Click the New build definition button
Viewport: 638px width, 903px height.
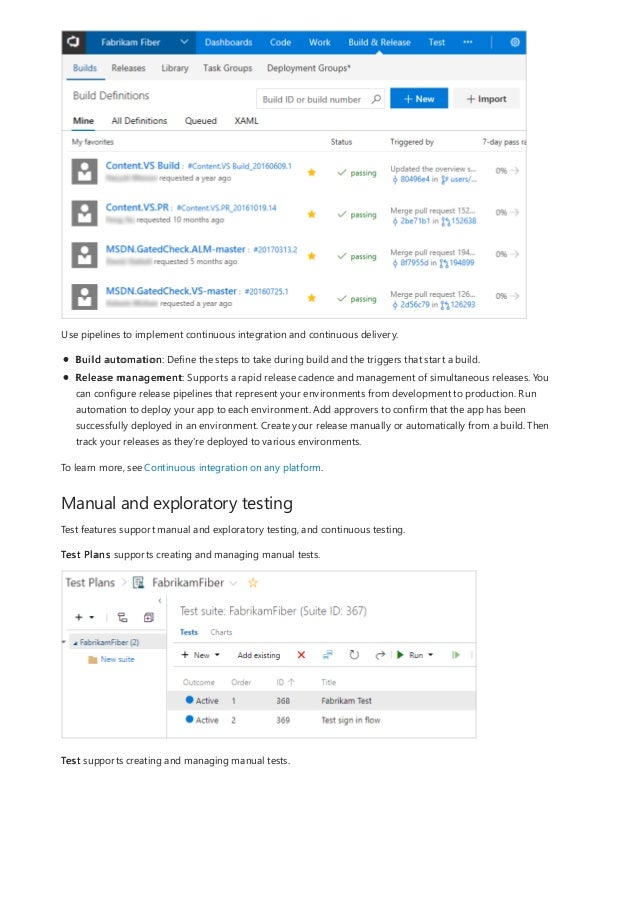(419, 98)
